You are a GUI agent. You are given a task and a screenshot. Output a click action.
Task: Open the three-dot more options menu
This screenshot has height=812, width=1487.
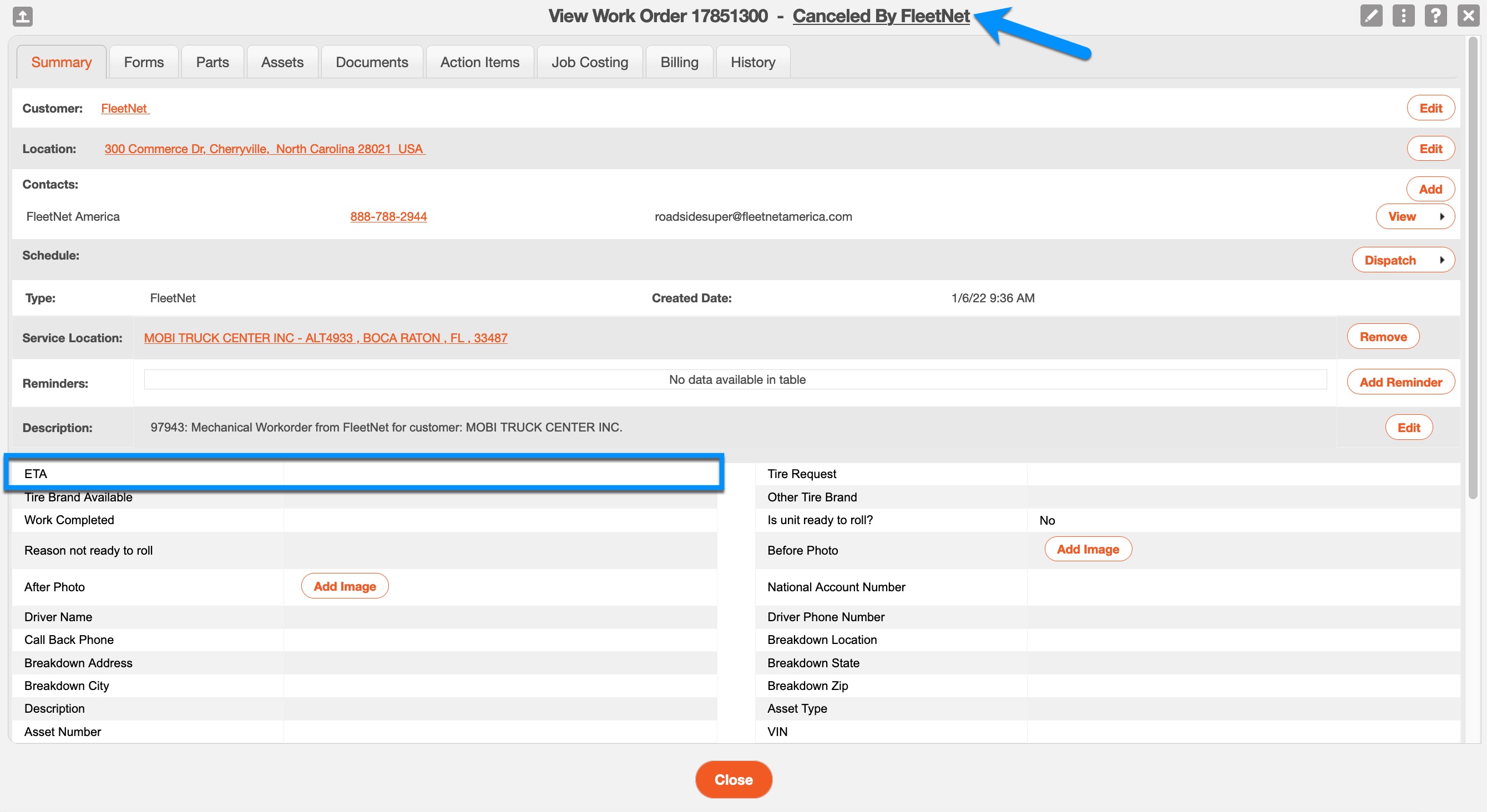pyautogui.click(x=1403, y=16)
